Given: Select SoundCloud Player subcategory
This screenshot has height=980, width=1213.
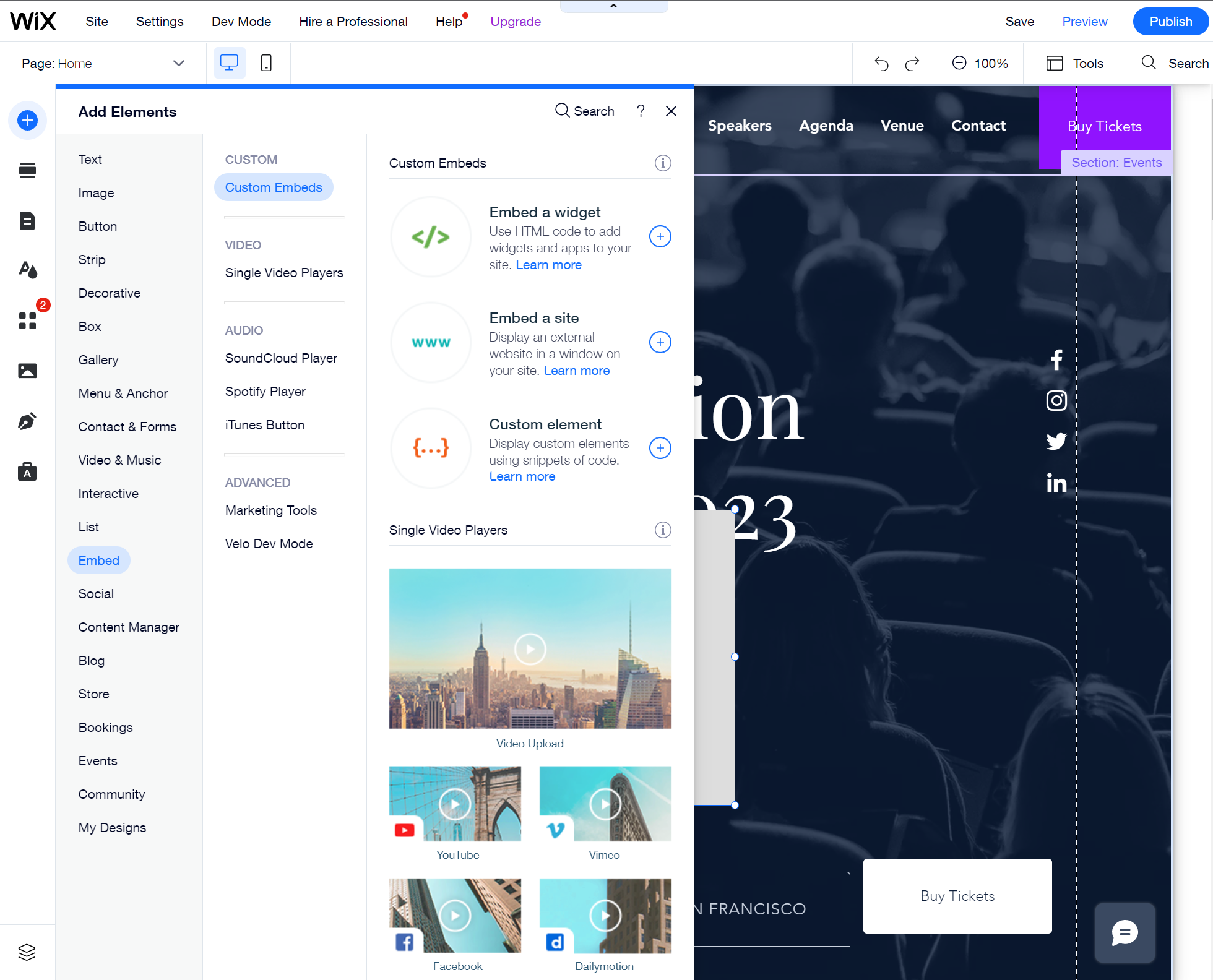Looking at the screenshot, I should (281, 358).
